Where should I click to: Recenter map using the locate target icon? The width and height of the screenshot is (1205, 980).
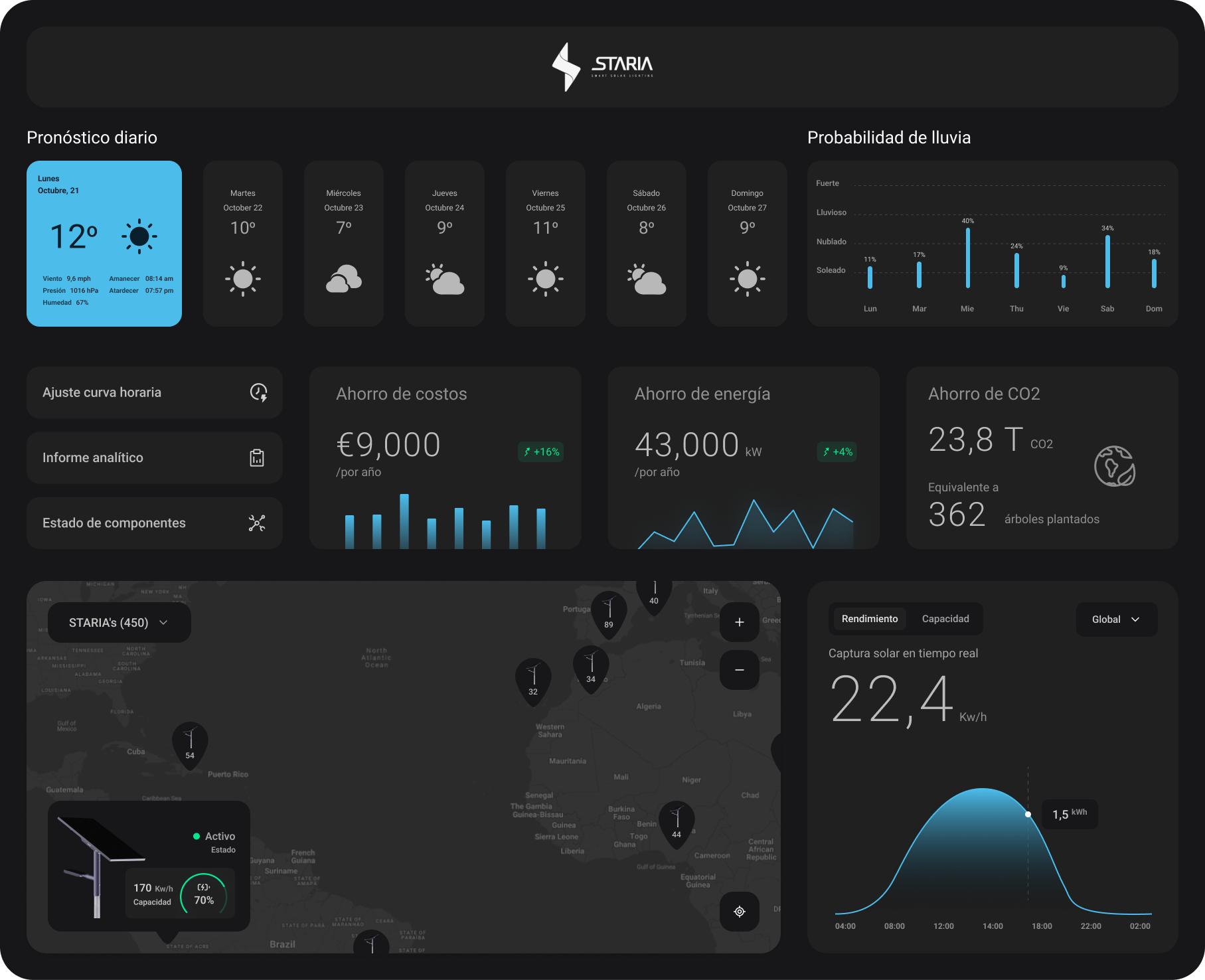(x=739, y=912)
